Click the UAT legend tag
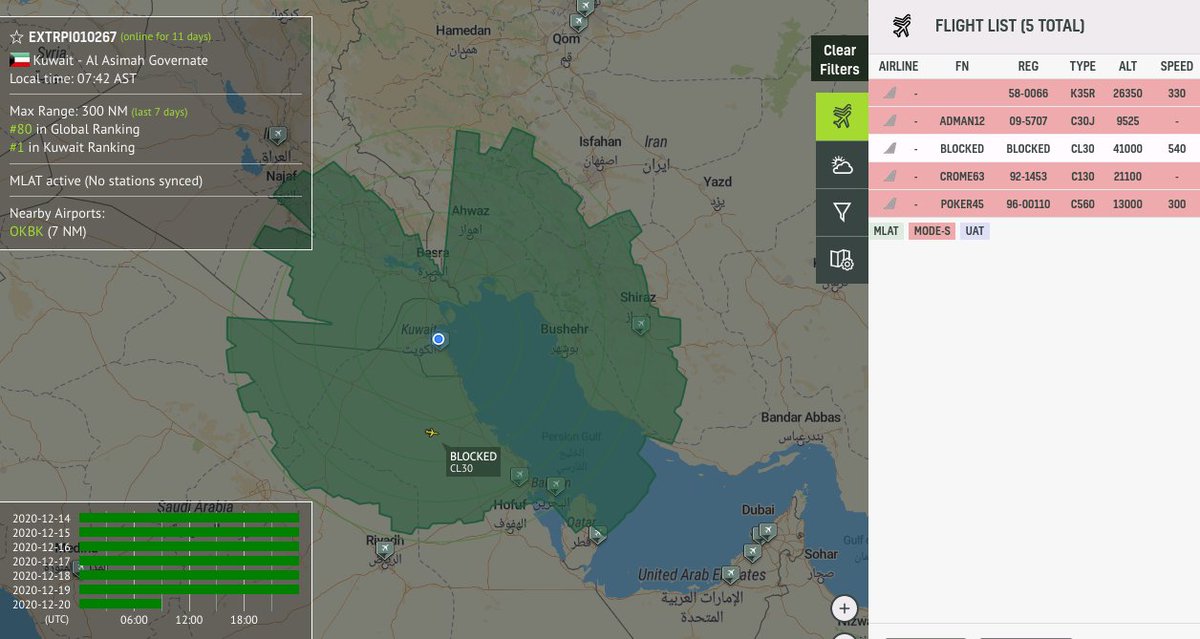 coord(974,231)
